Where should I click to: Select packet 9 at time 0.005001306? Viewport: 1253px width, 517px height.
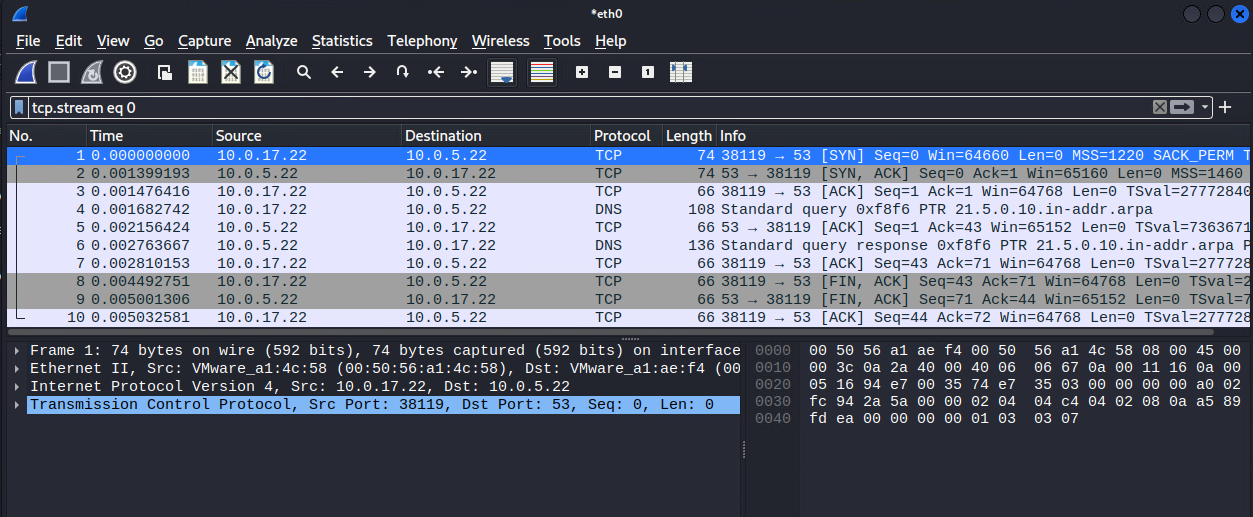629,300
